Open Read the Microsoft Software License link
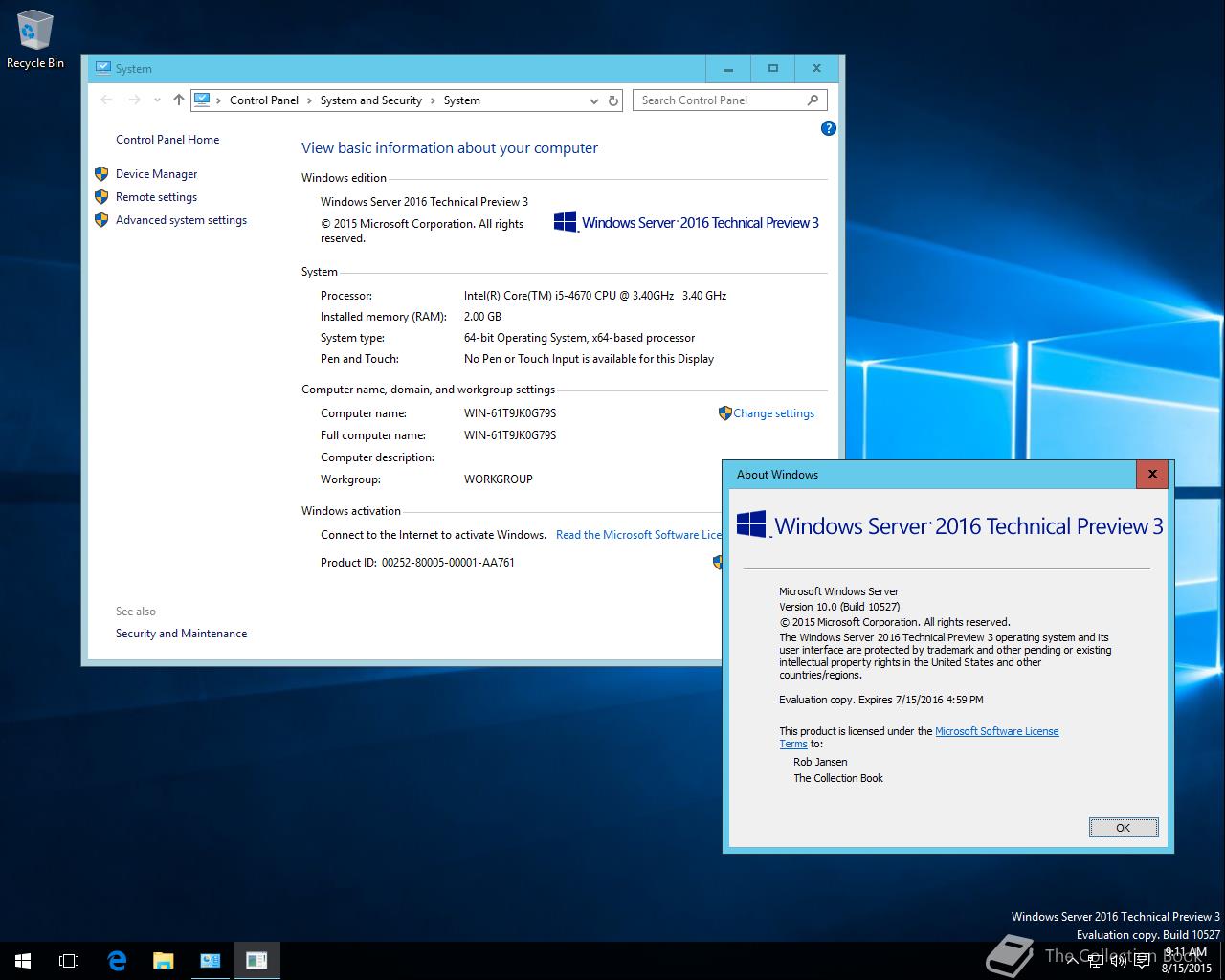The width and height of the screenshot is (1225, 980). tap(638, 535)
